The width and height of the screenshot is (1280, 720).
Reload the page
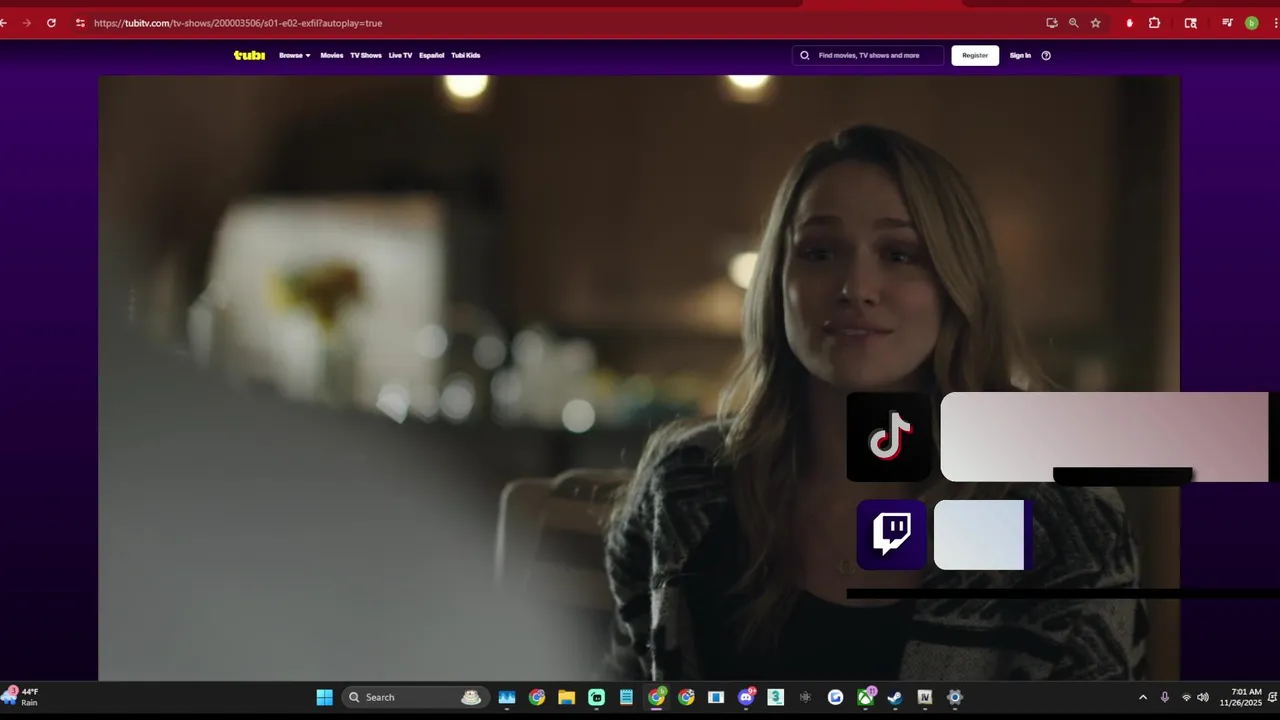click(51, 23)
